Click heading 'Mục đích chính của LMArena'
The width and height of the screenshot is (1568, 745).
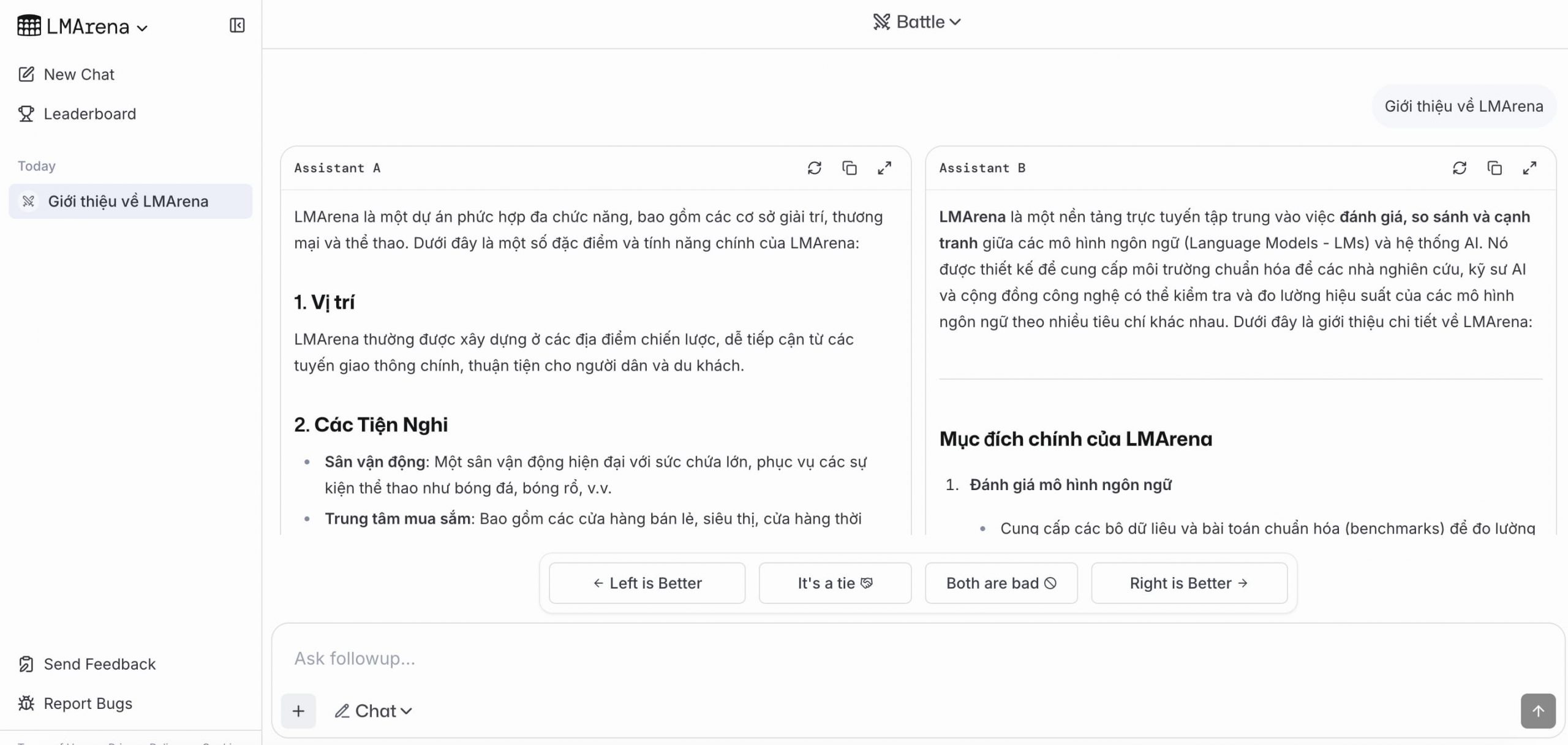pyautogui.click(x=1076, y=439)
